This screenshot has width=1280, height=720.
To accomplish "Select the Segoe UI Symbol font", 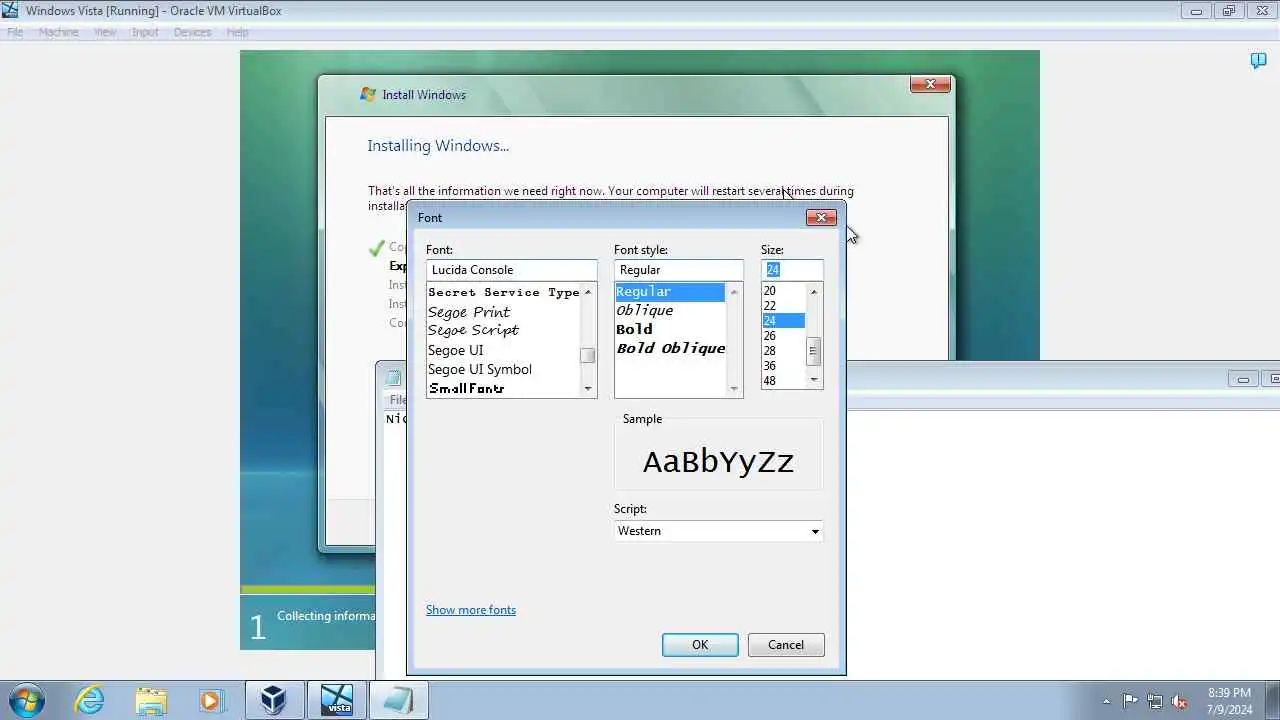I will point(503,369).
